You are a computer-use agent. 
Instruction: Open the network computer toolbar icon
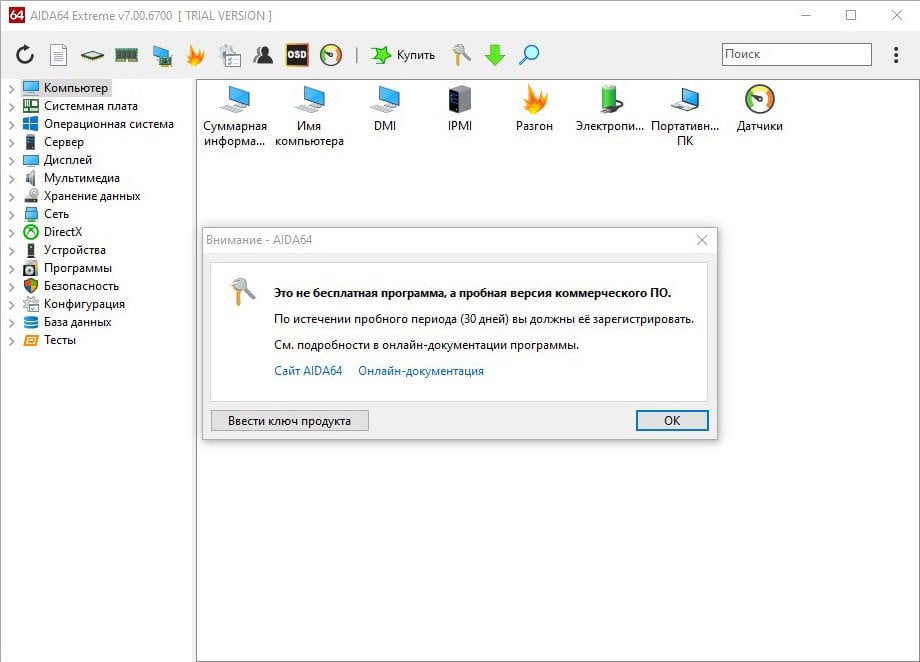(161, 56)
